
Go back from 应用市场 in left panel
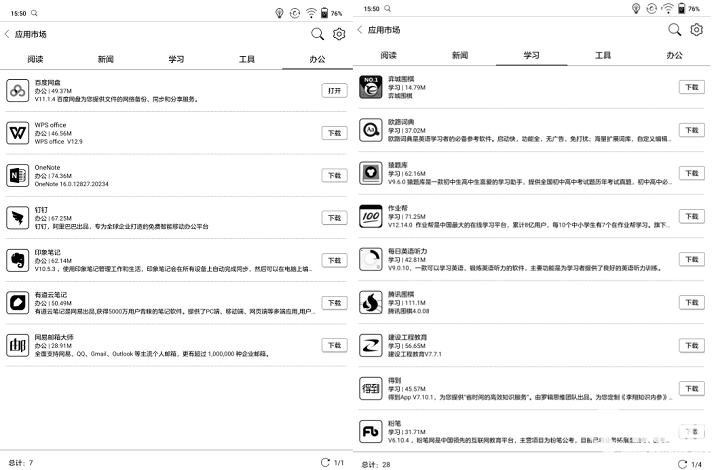pyautogui.click(x=7, y=34)
